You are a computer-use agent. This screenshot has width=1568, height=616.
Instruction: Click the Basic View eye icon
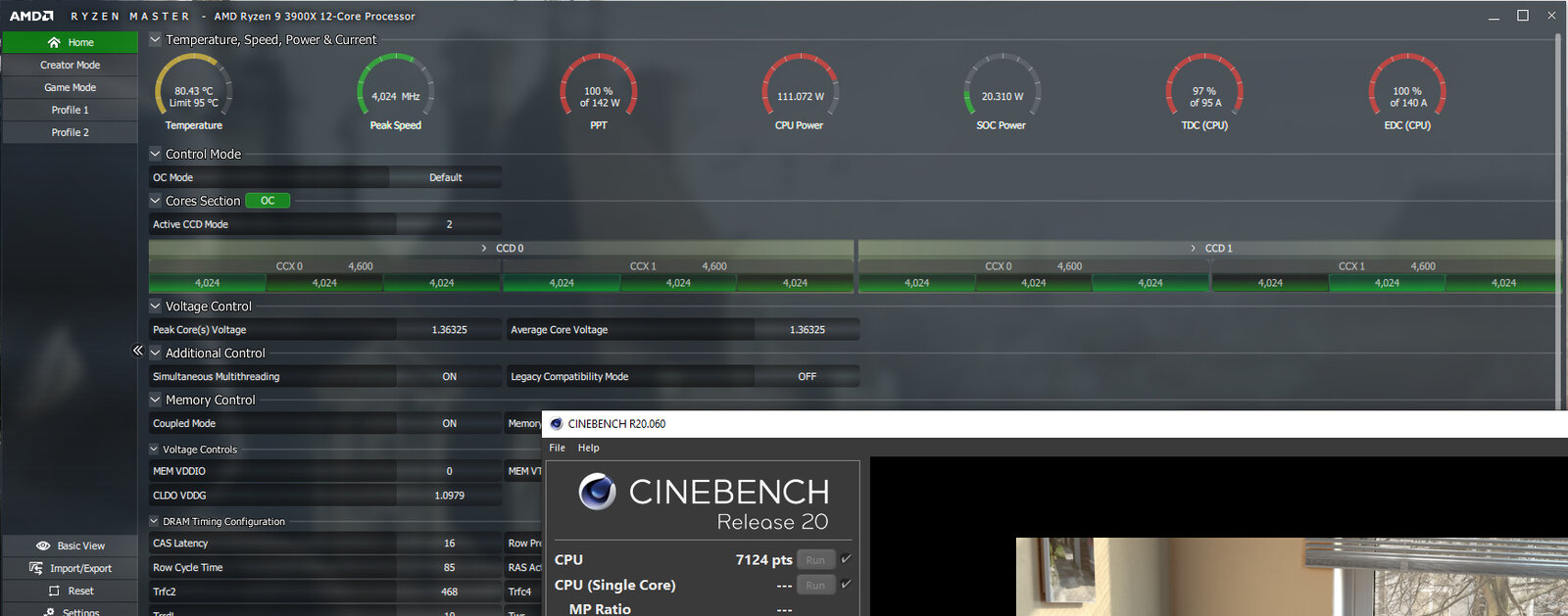point(43,545)
